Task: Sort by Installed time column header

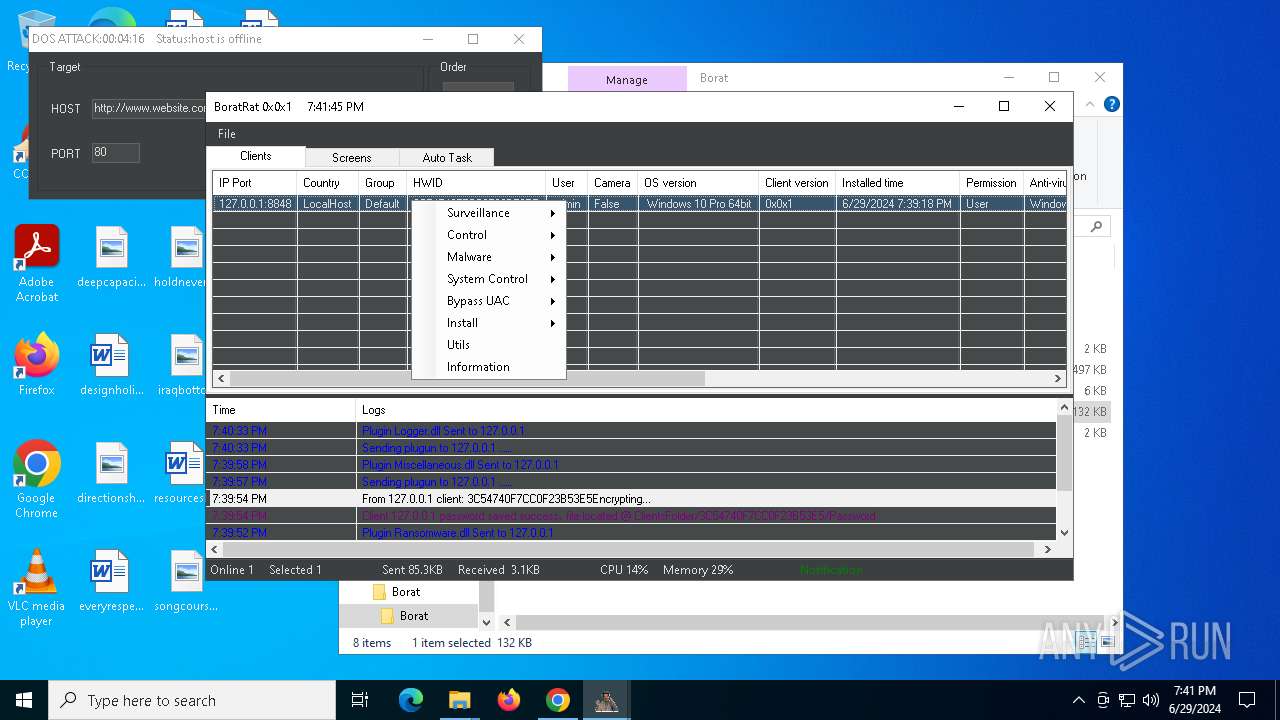Action: [897, 183]
